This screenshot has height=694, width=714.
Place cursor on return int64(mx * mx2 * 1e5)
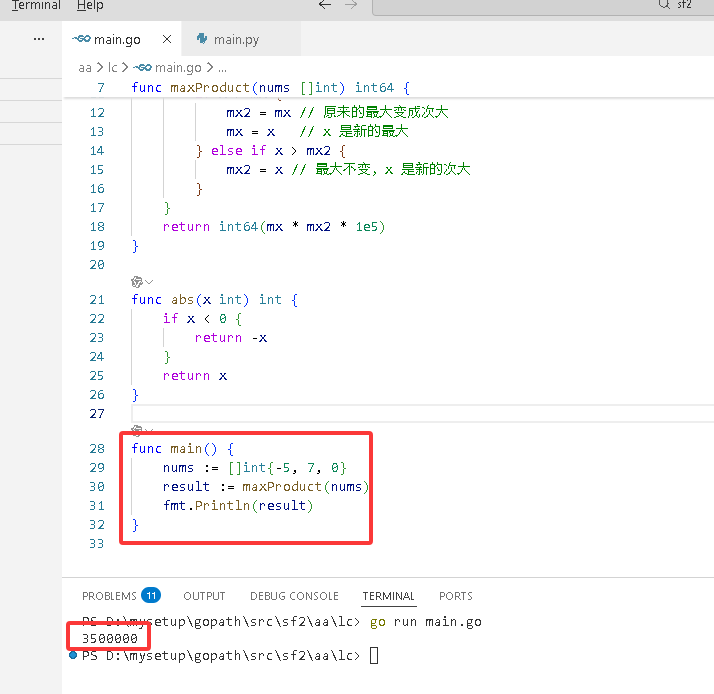point(274,227)
